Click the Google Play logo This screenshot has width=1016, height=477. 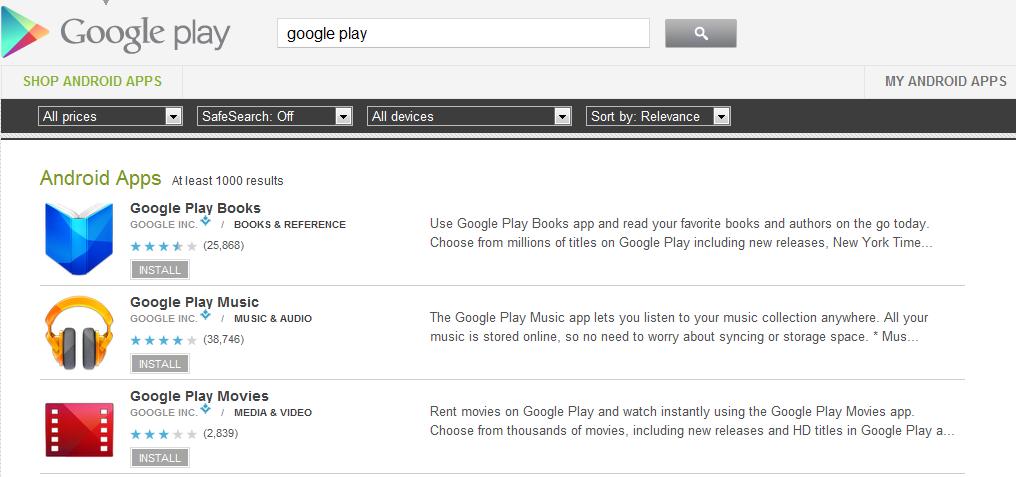click(115, 33)
